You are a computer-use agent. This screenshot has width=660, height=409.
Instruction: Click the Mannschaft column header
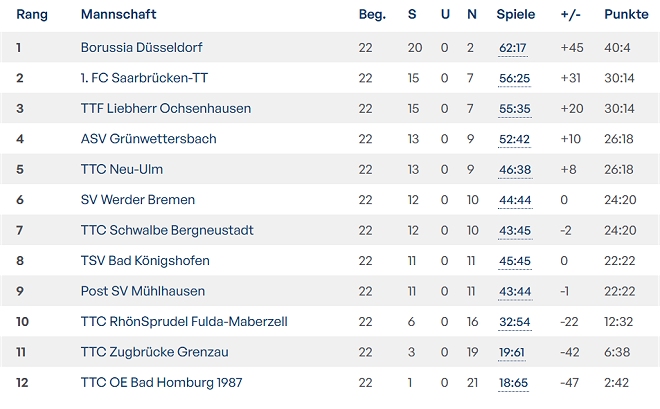point(118,15)
